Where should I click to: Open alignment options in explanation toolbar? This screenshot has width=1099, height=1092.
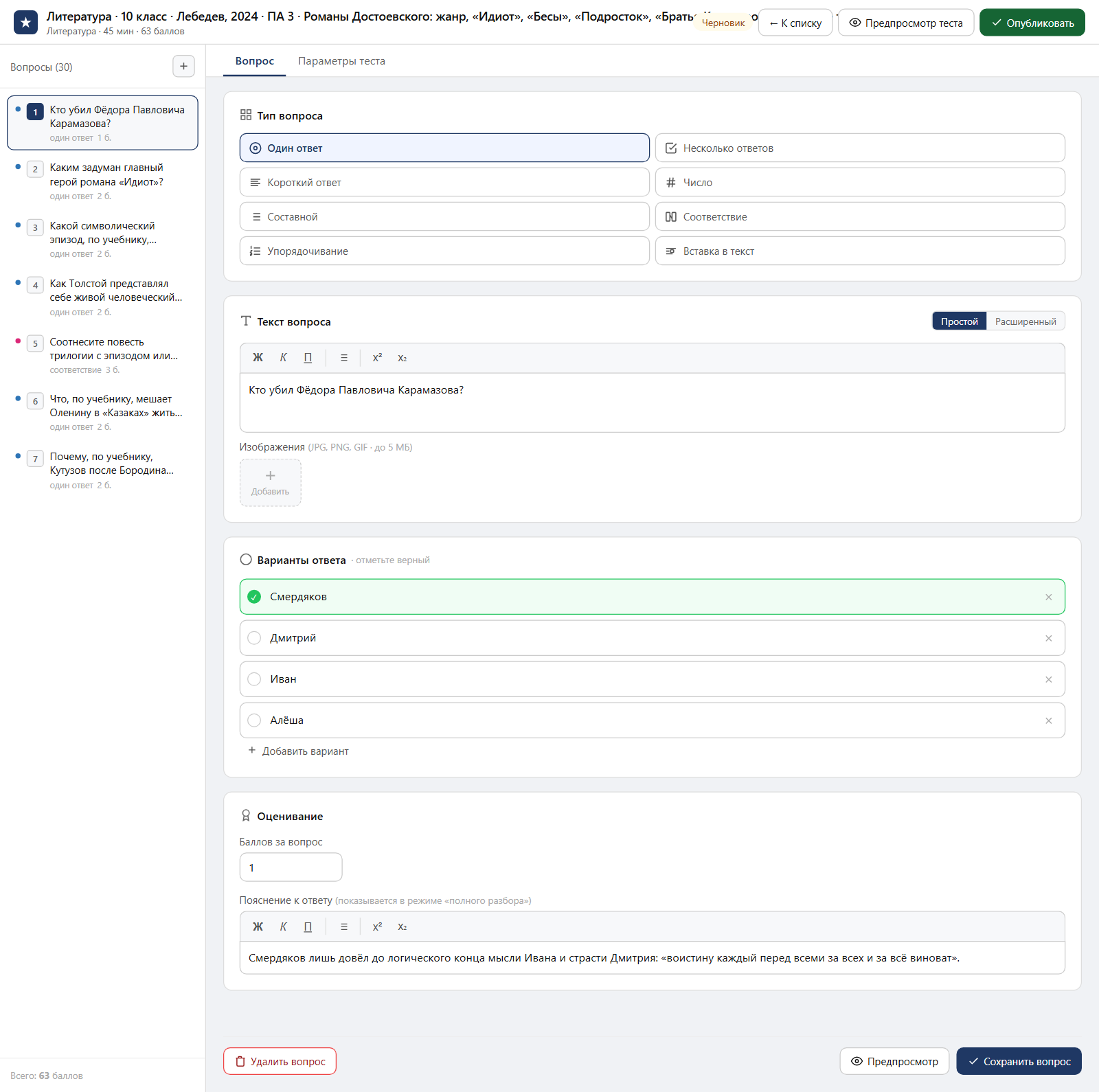coord(344,926)
